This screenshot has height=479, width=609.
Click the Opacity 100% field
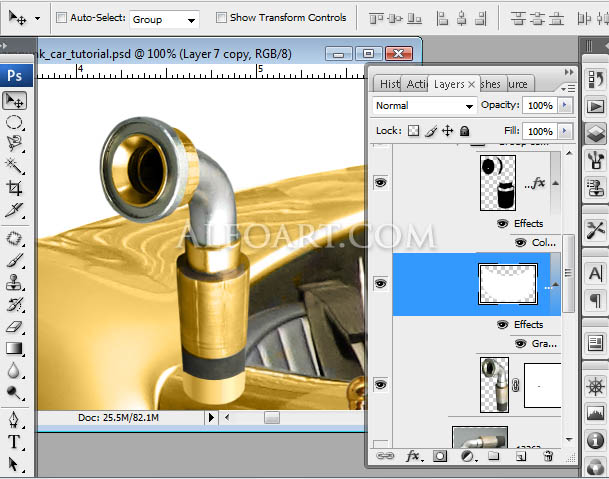click(540, 105)
